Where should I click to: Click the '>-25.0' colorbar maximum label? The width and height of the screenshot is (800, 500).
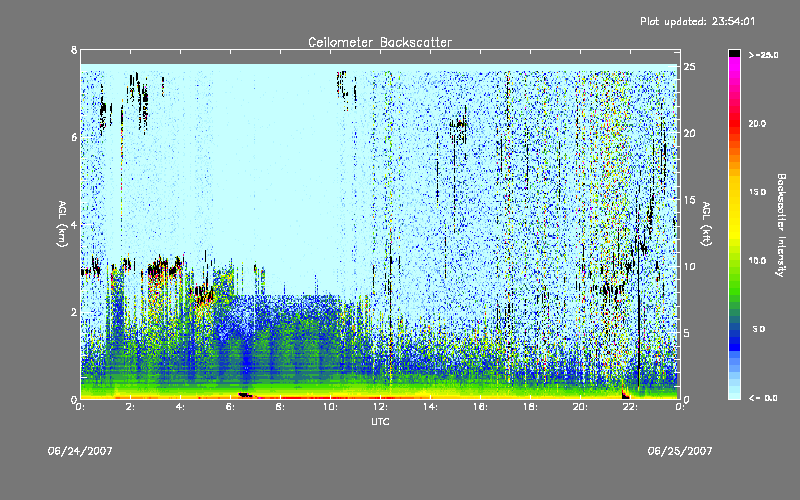(x=763, y=55)
